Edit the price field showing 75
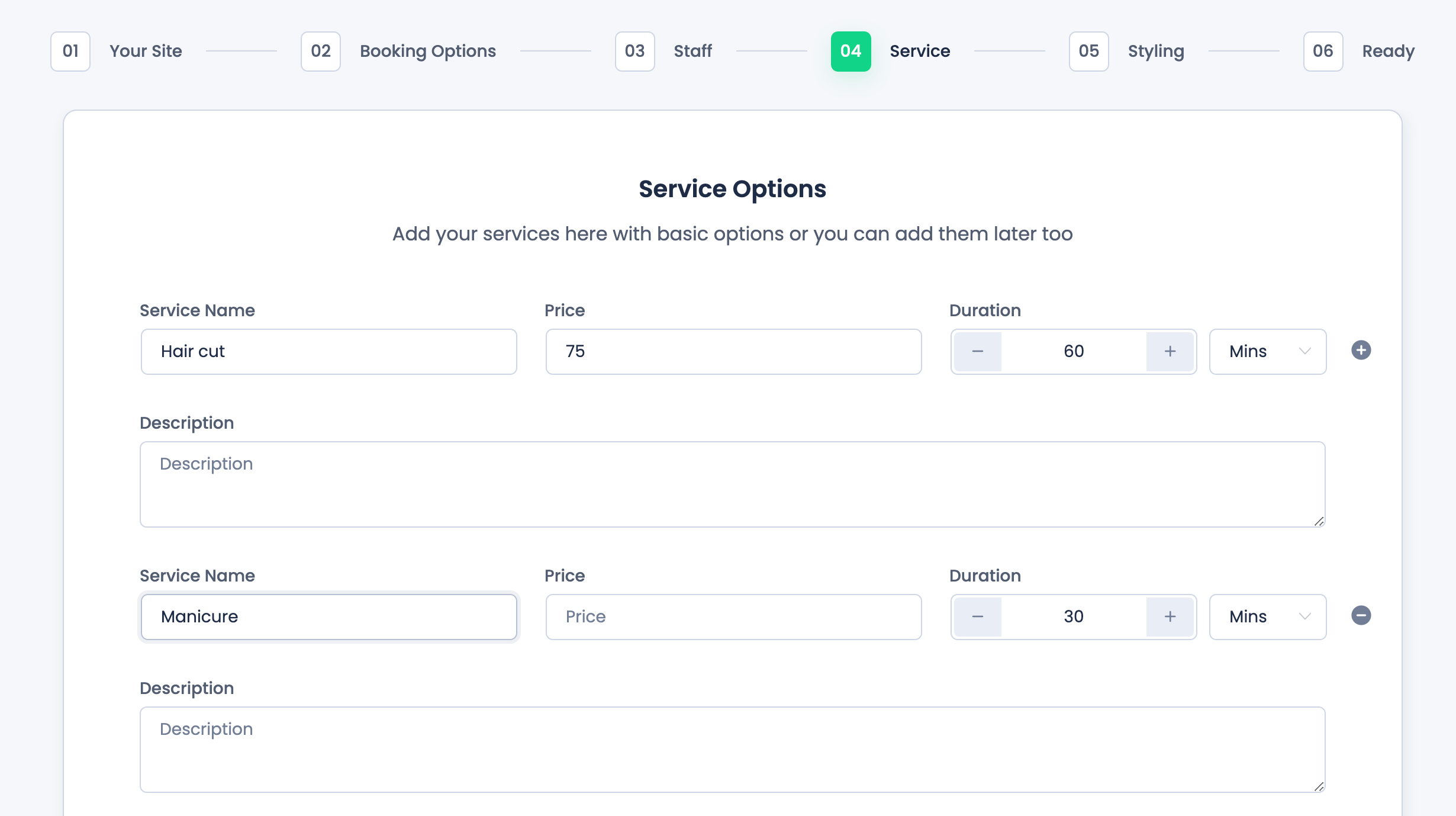This screenshot has height=816, width=1456. point(733,352)
